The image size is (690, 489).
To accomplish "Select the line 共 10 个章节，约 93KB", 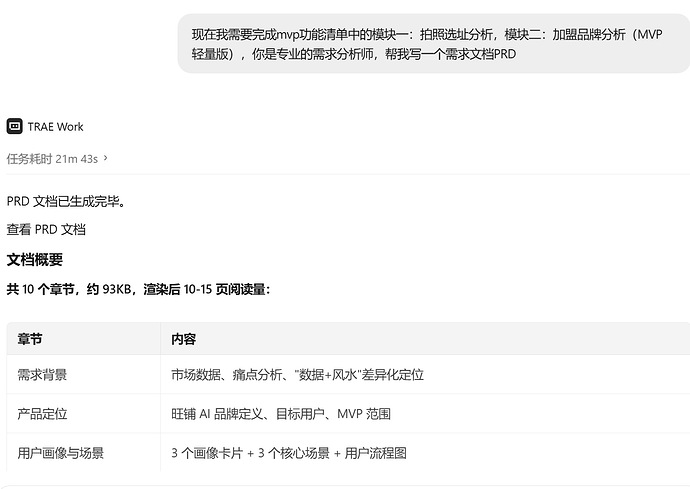I will point(138,289).
